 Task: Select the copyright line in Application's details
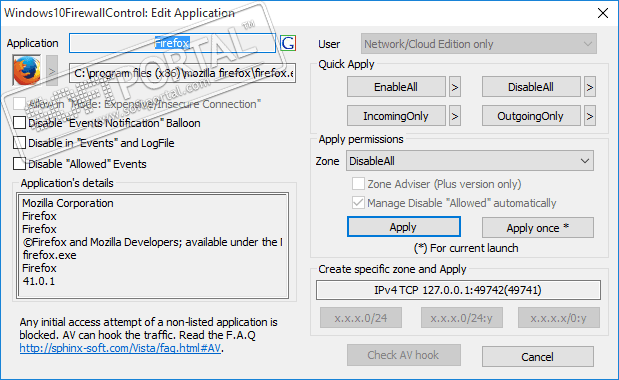152,242
